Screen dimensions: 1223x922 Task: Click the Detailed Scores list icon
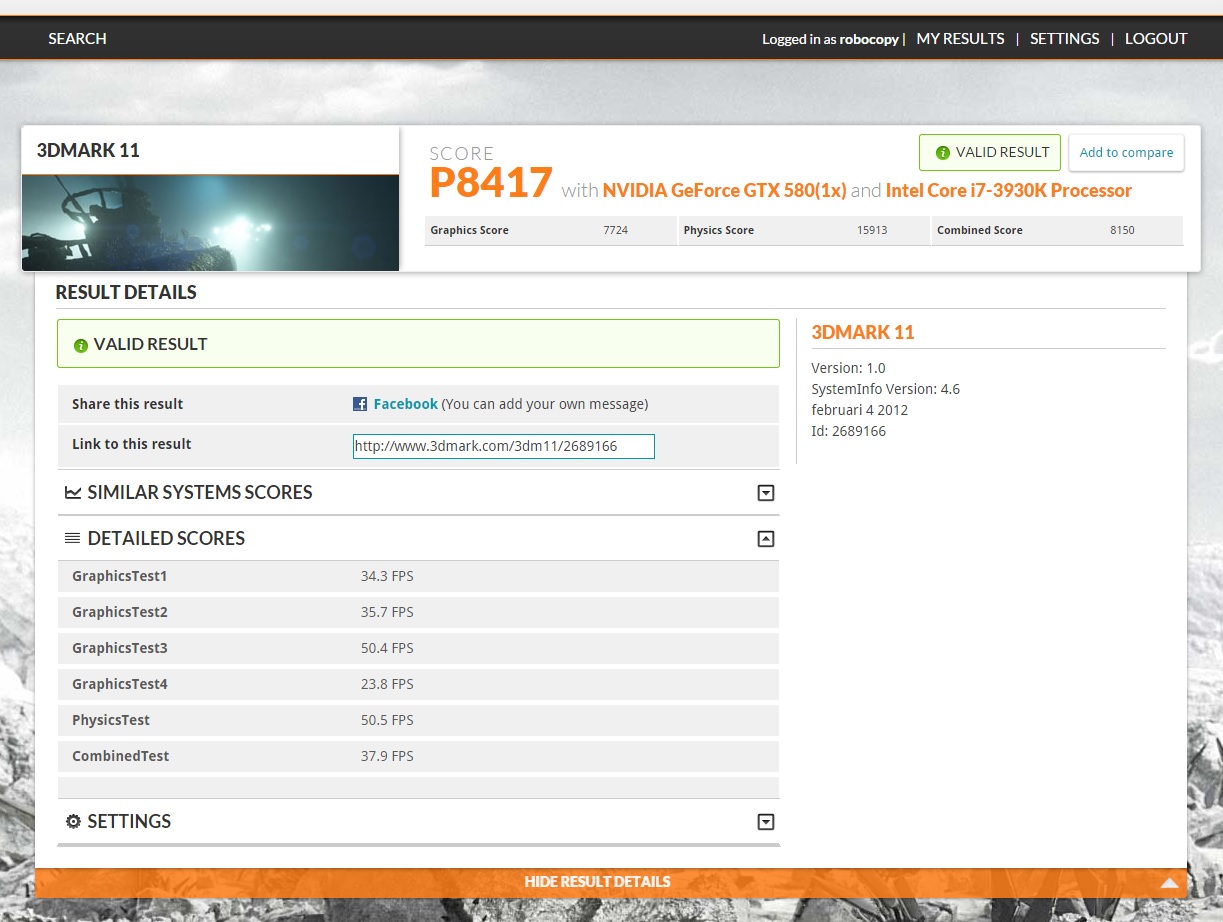click(x=73, y=538)
